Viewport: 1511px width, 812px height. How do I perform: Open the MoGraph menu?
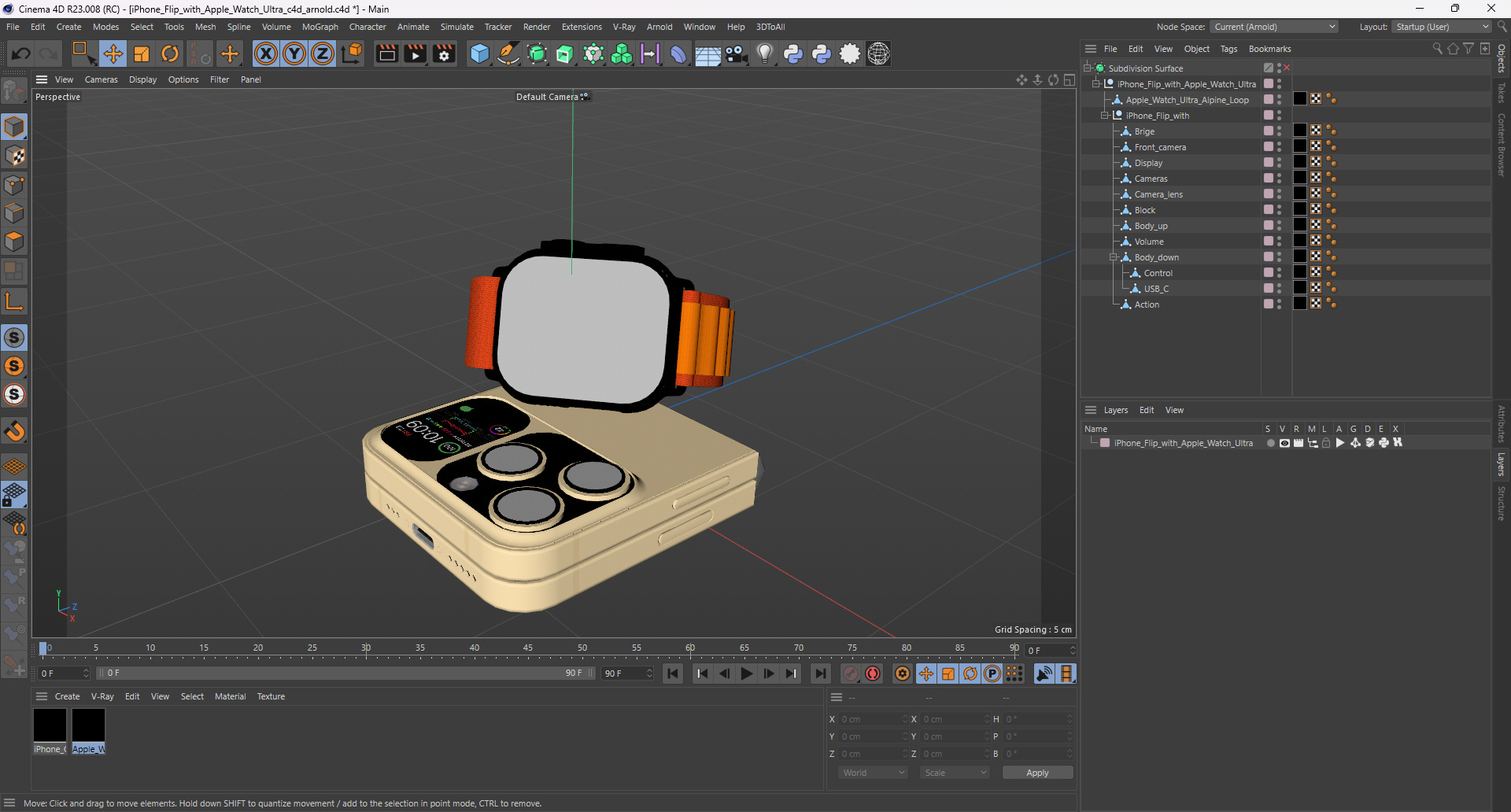[x=320, y=27]
